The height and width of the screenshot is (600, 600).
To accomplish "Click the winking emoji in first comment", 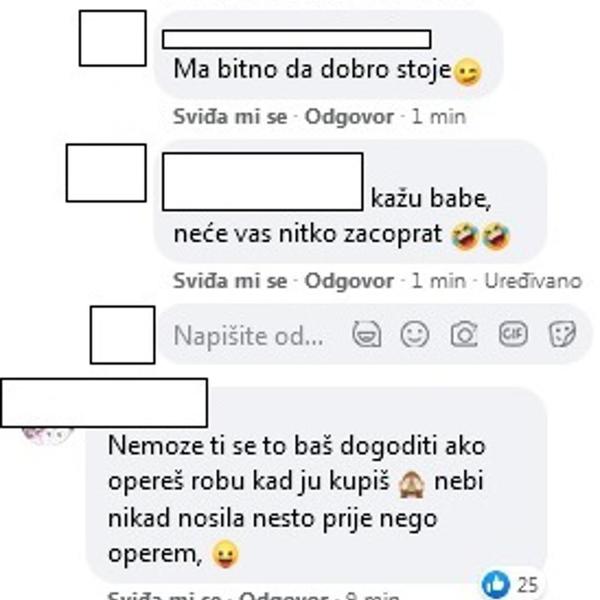I will (467, 72).
